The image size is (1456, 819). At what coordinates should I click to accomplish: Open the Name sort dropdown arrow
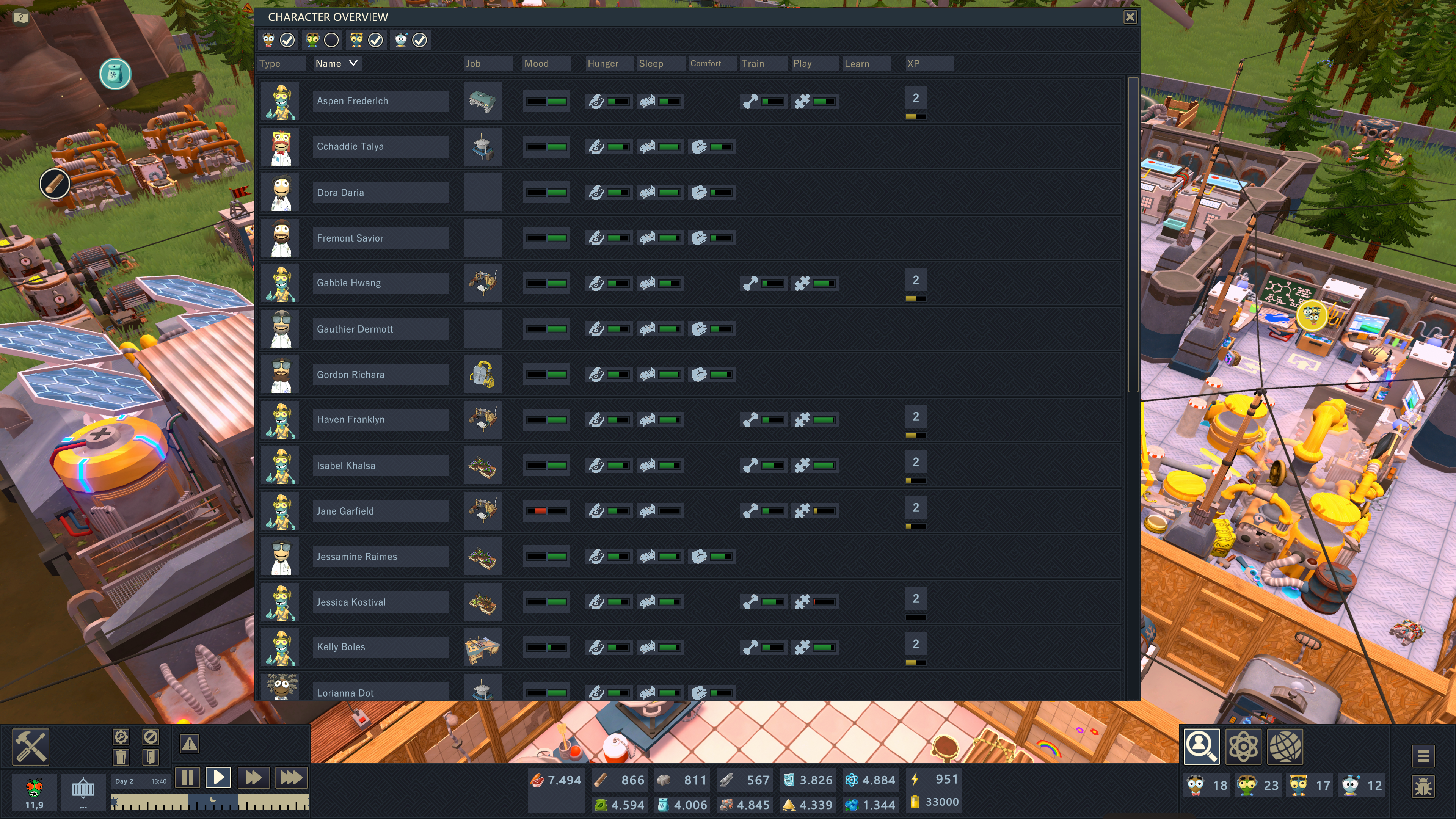(x=353, y=63)
